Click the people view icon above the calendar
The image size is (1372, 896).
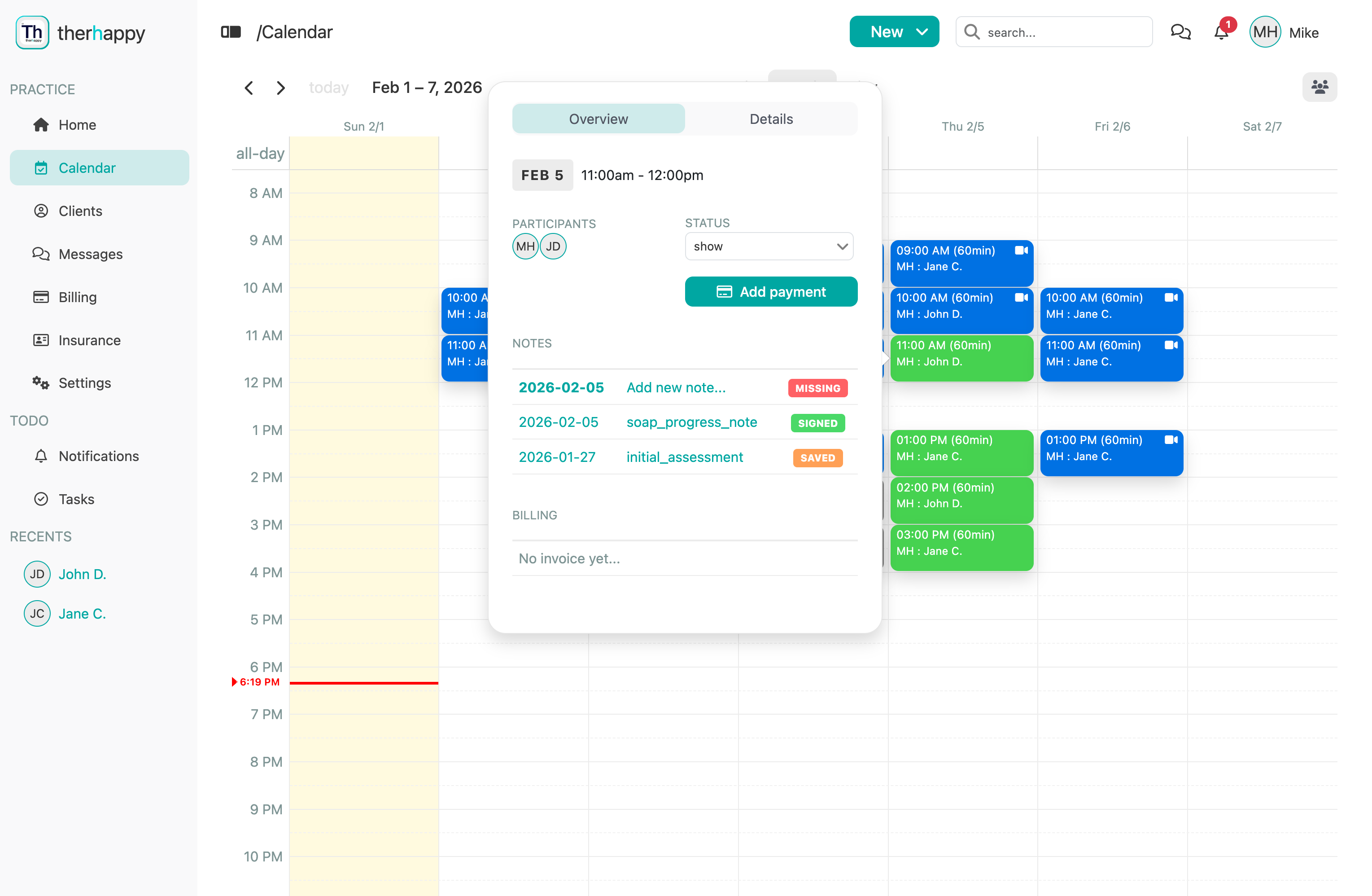click(1320, 87)
